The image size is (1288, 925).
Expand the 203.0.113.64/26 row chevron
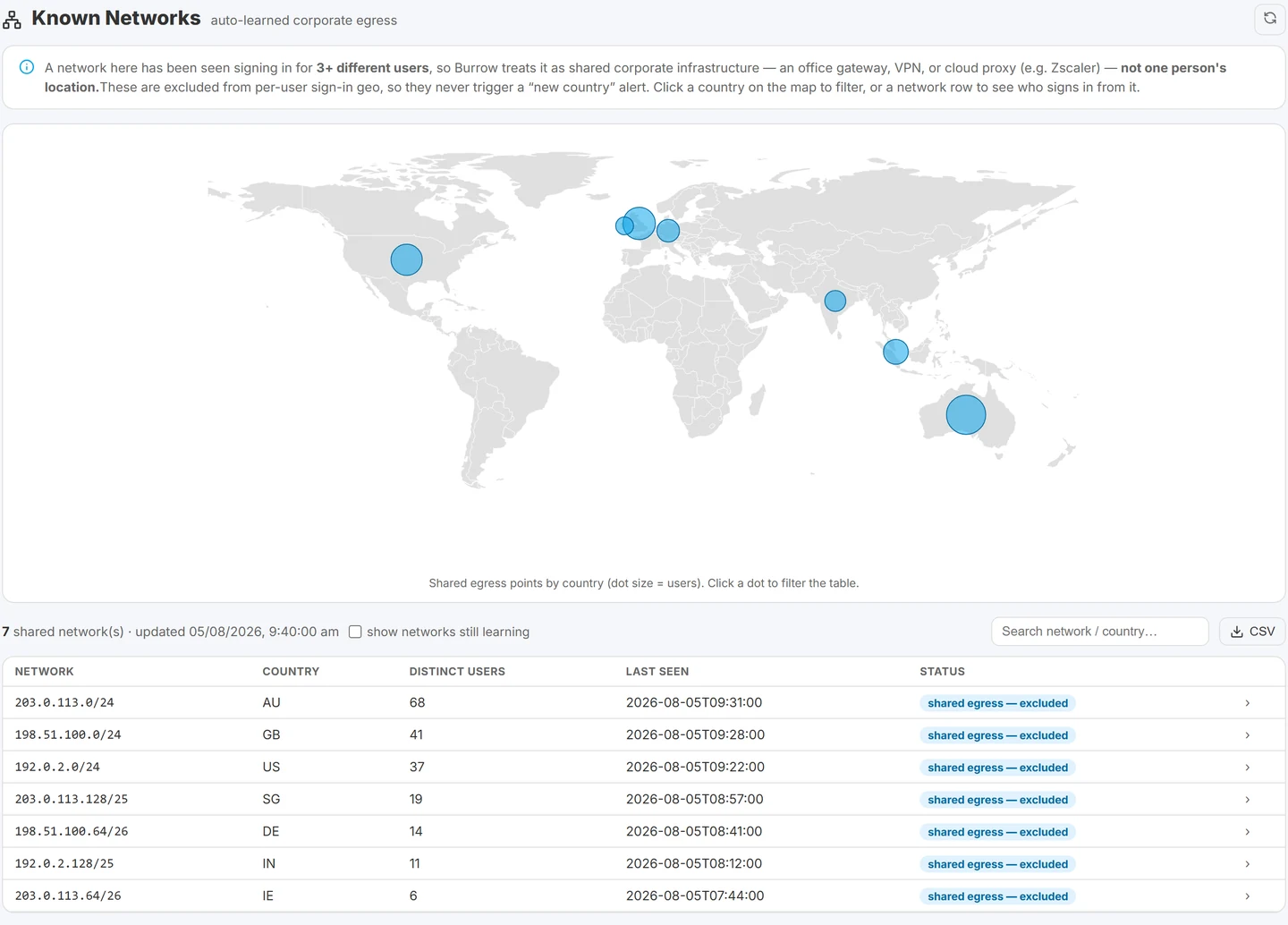[x=1247, y=896]
